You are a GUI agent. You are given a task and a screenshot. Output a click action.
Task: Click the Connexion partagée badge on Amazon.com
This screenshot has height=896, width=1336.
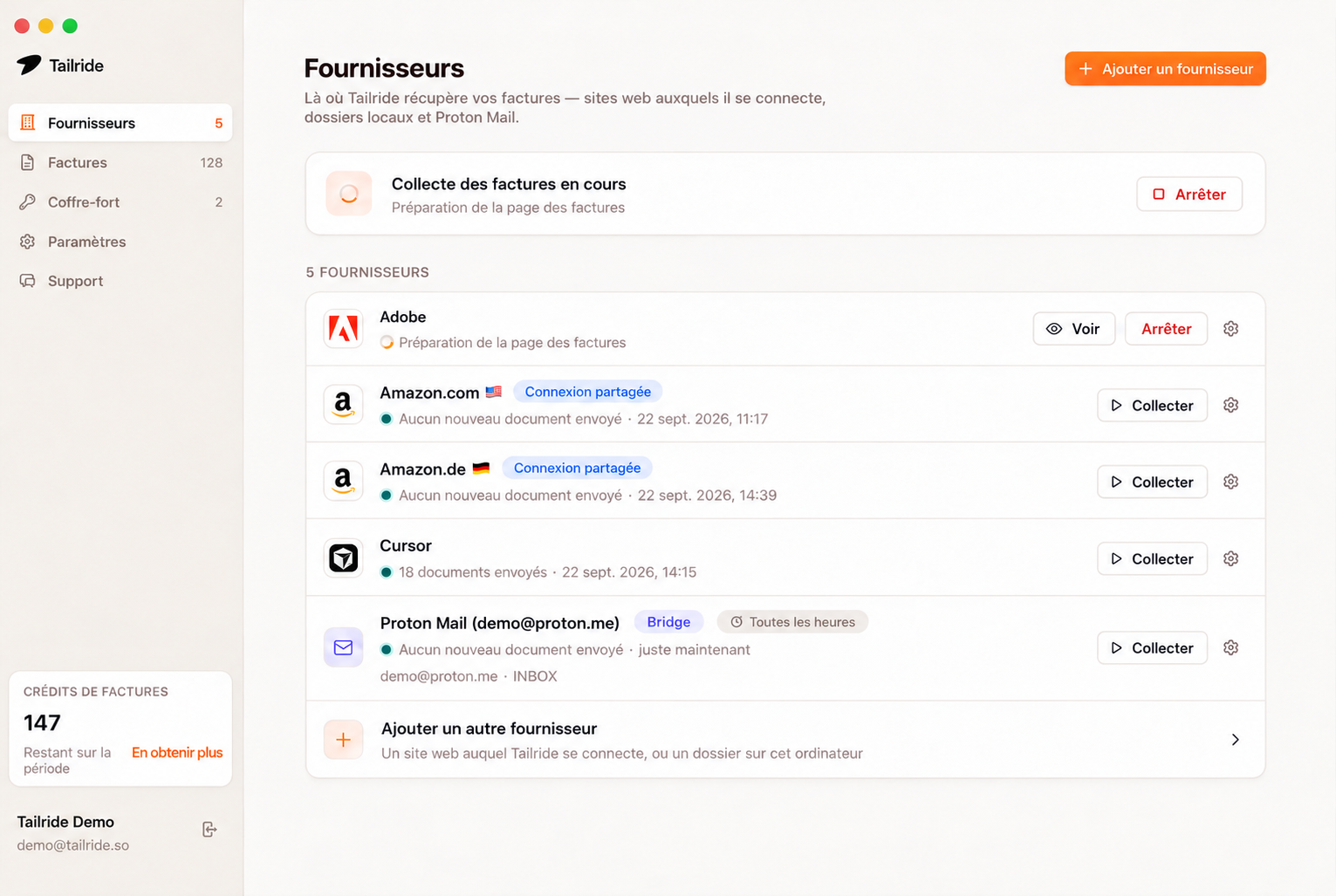pos(587,392)
